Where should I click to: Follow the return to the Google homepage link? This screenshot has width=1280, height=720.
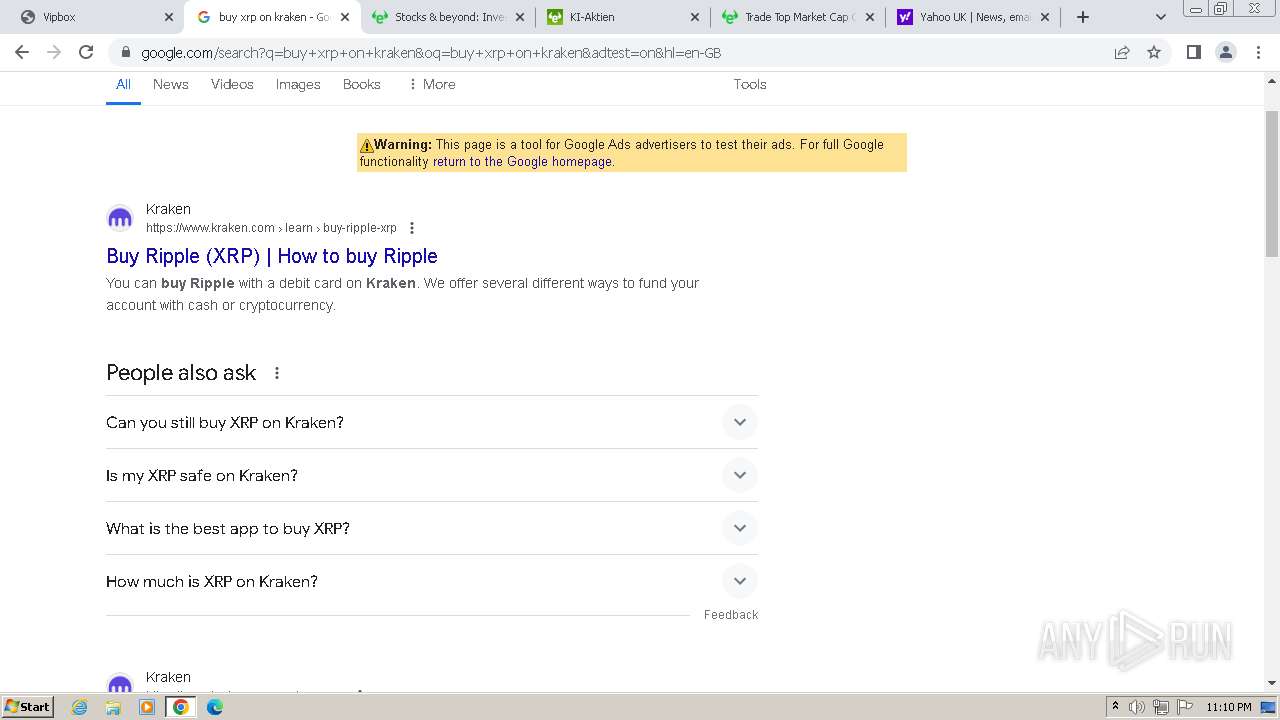[x=522, y=161]
